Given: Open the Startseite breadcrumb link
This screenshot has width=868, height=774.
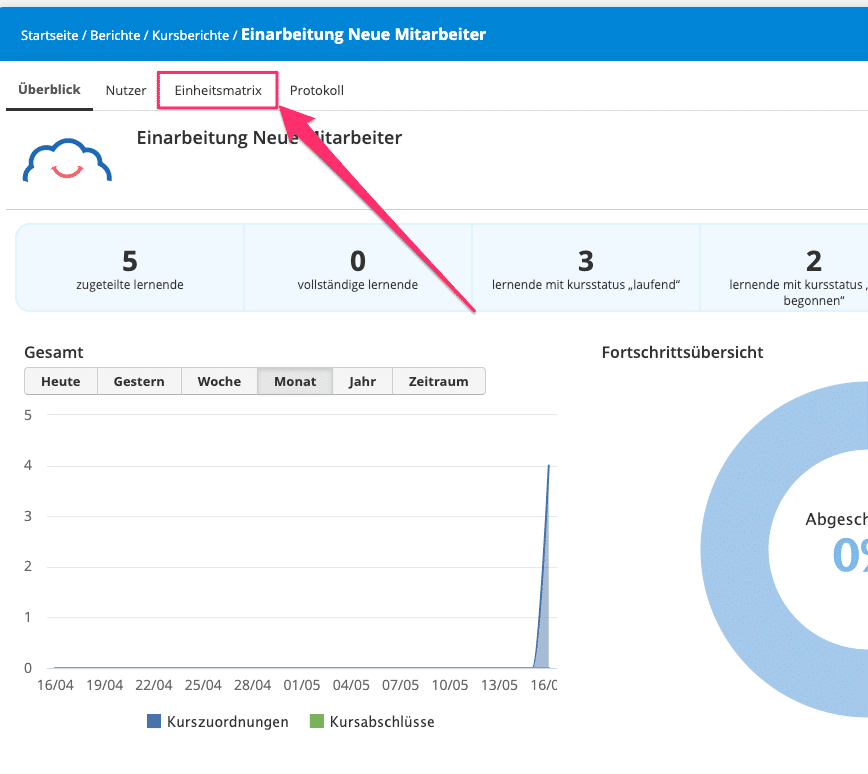Looking at the screenshot, I should 49,35.
